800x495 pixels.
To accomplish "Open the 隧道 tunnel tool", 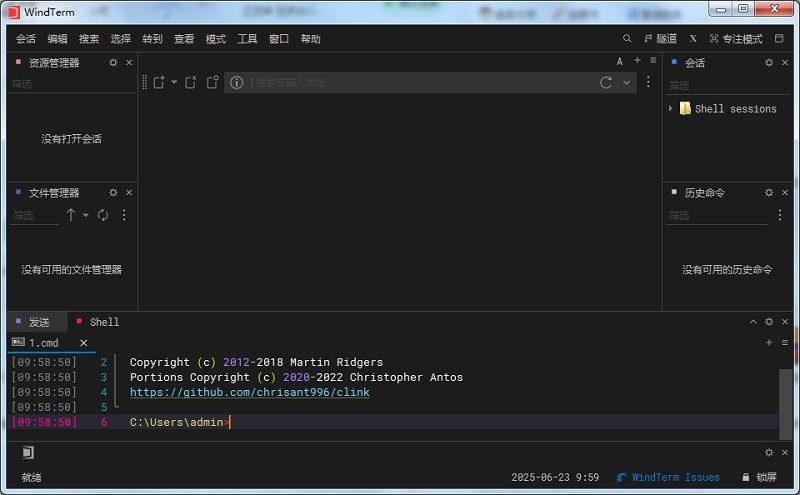I will click(660, 39).
